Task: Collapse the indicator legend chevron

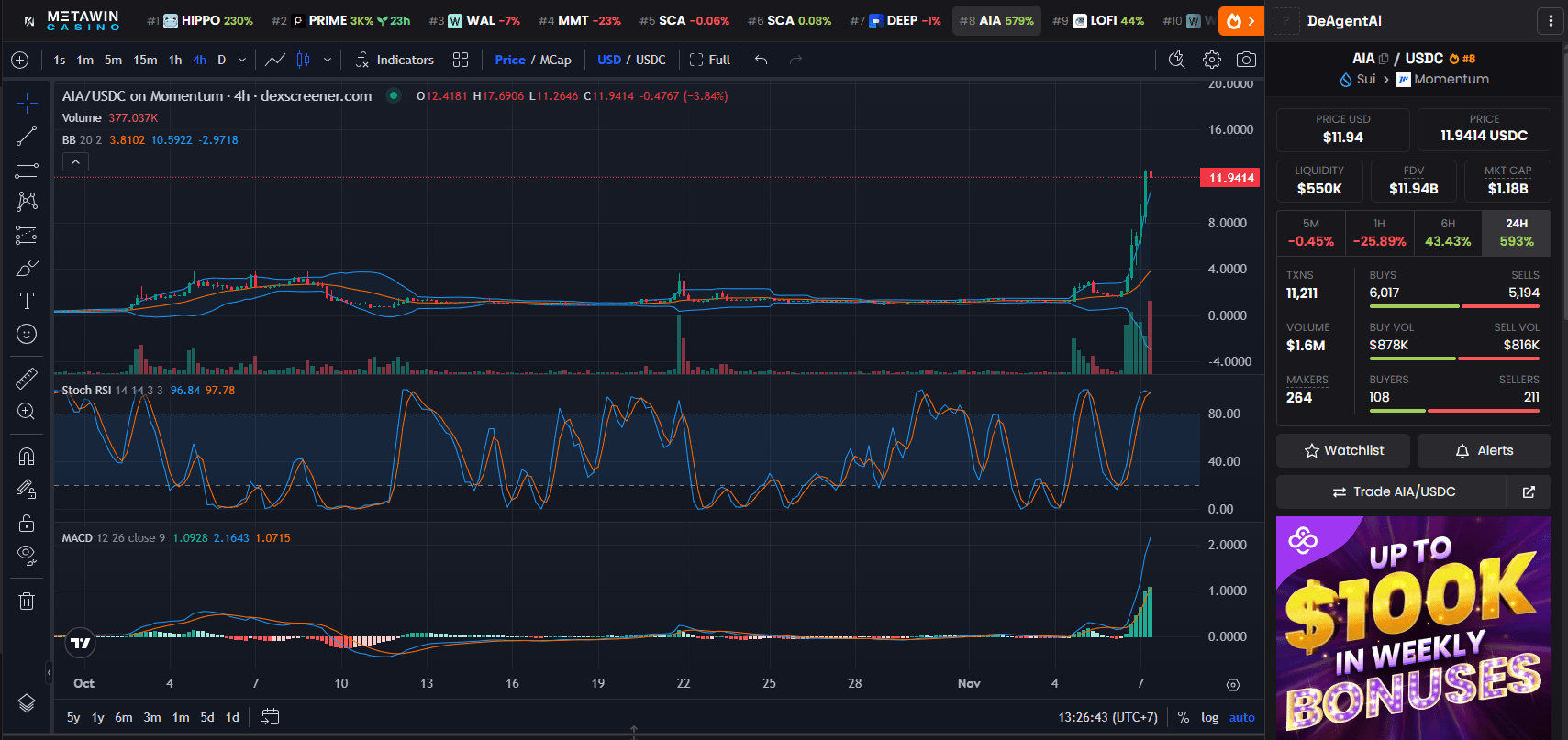Action: 75,162
